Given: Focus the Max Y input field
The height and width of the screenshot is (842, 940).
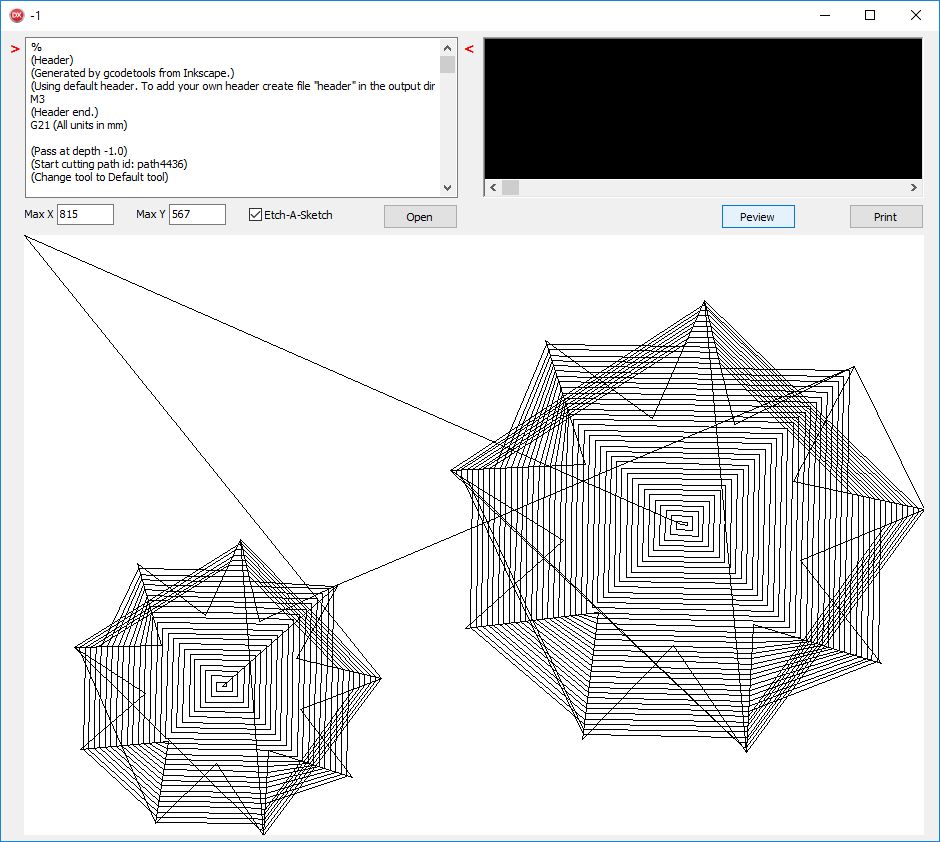Looking at the screenshot, I should pos(197,215).
